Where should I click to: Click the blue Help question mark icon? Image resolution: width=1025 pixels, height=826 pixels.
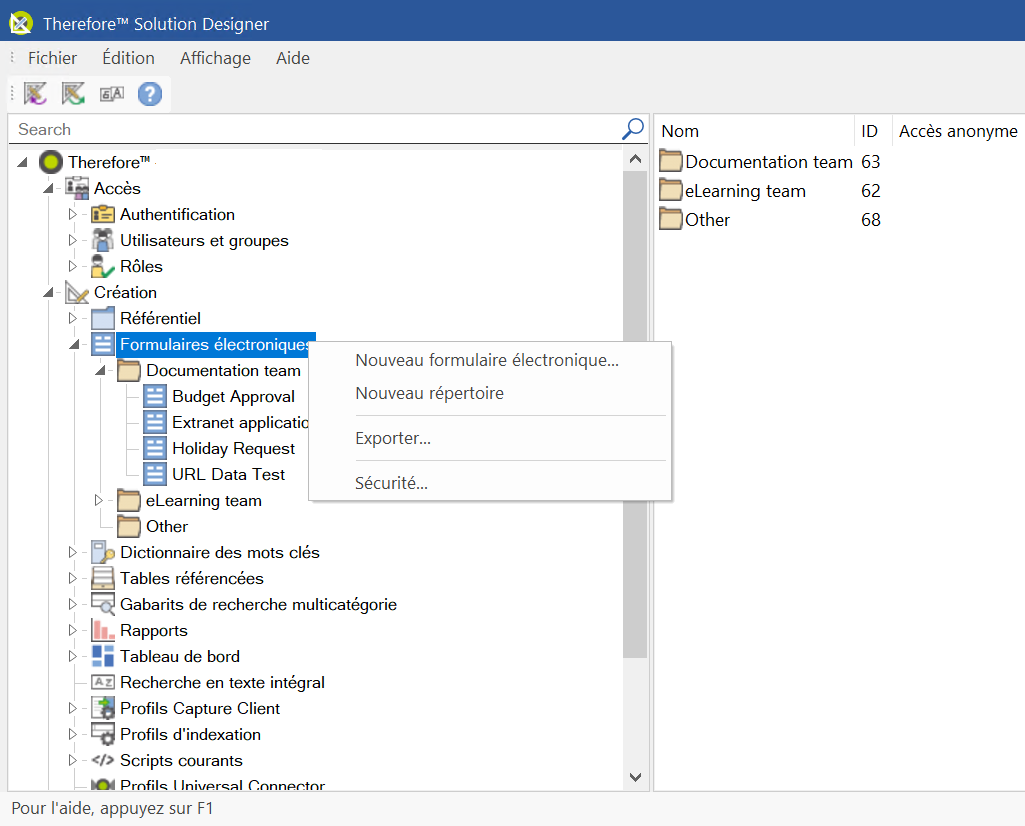tap(149, 94)
